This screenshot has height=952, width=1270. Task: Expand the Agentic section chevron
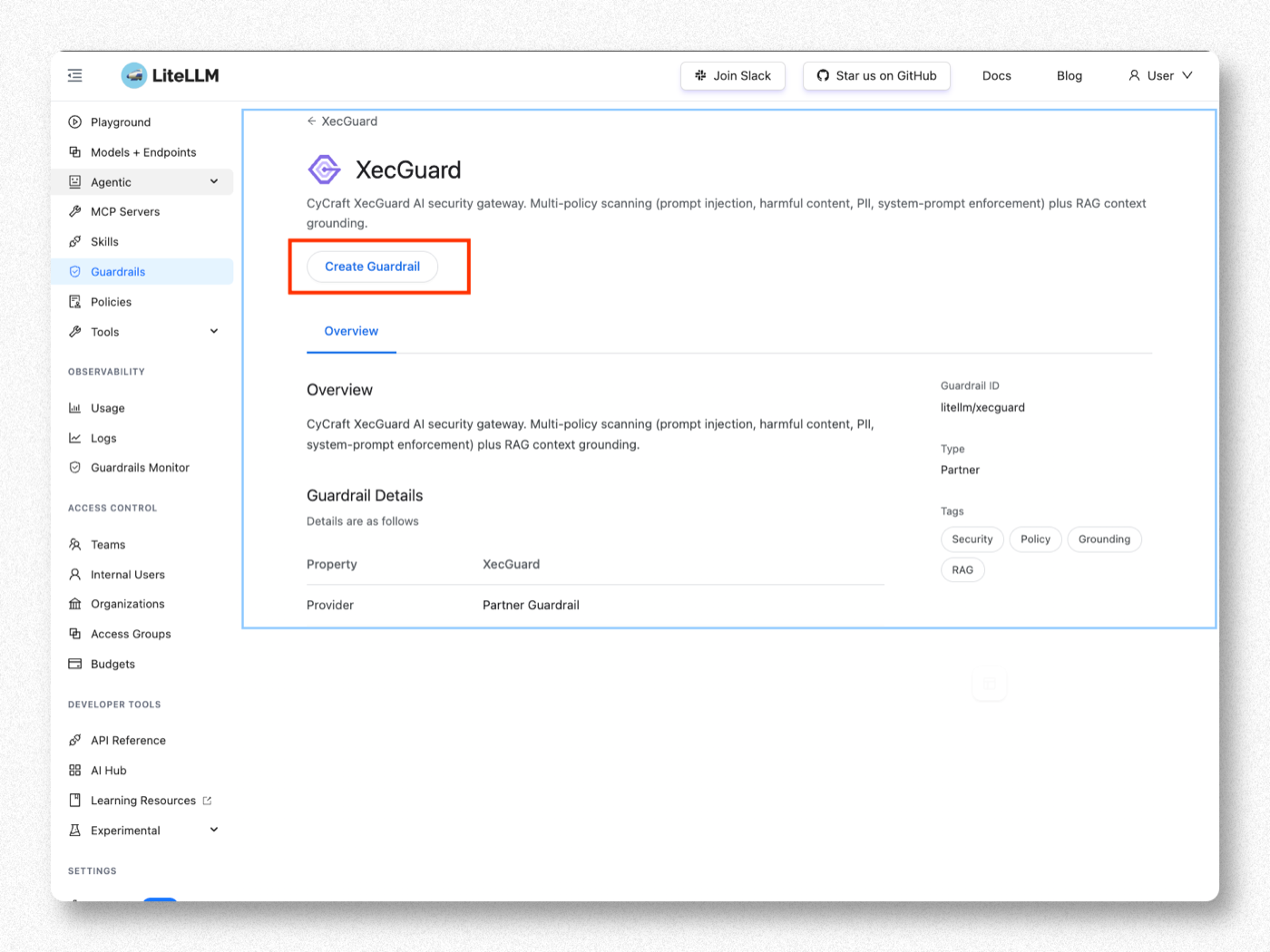point(214,181)
